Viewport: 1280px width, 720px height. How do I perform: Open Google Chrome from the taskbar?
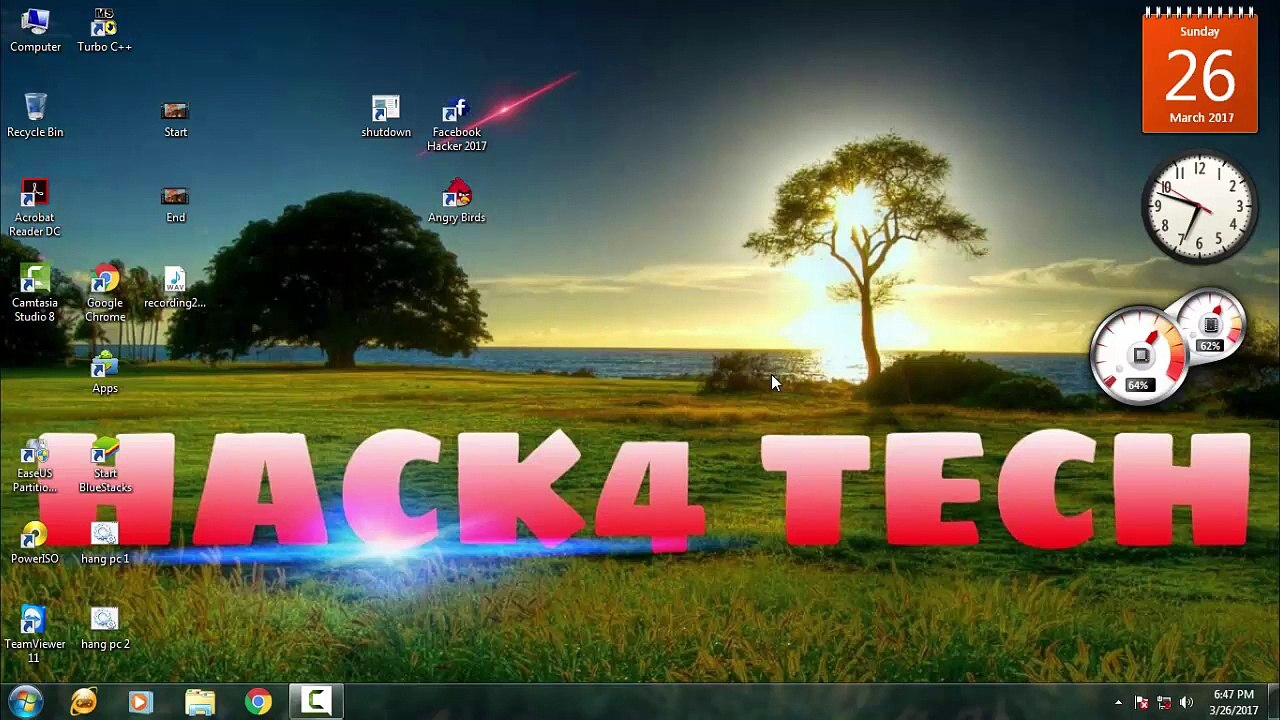pos(258,702)
